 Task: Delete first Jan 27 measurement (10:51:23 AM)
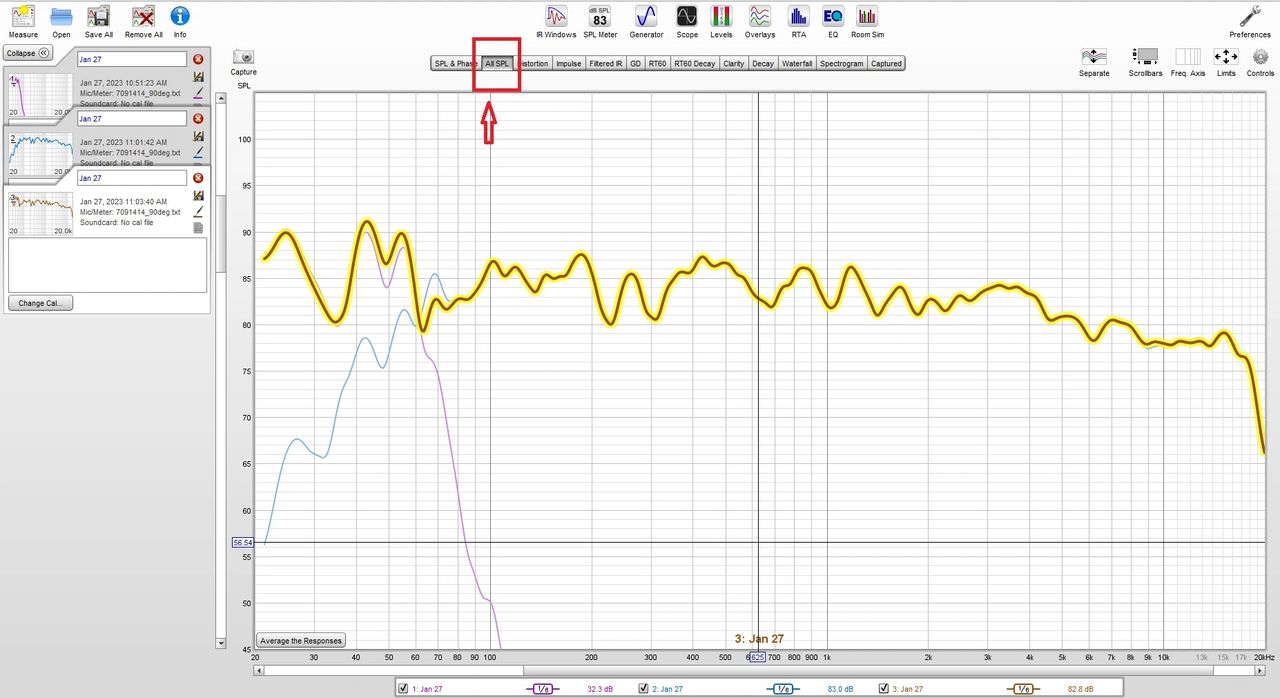point(198,60)
